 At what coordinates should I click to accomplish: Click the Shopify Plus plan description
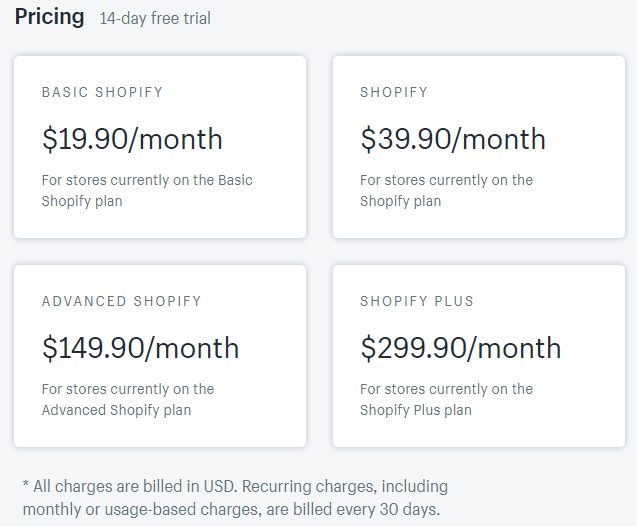tap(446, 400)
